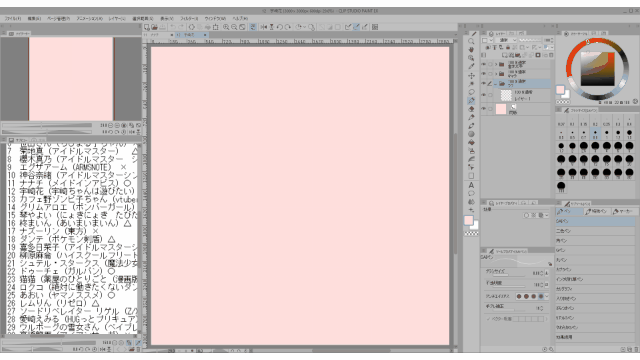
Task: Click the Zoom Out magnifier in command bar
Action: coord(234,27)
